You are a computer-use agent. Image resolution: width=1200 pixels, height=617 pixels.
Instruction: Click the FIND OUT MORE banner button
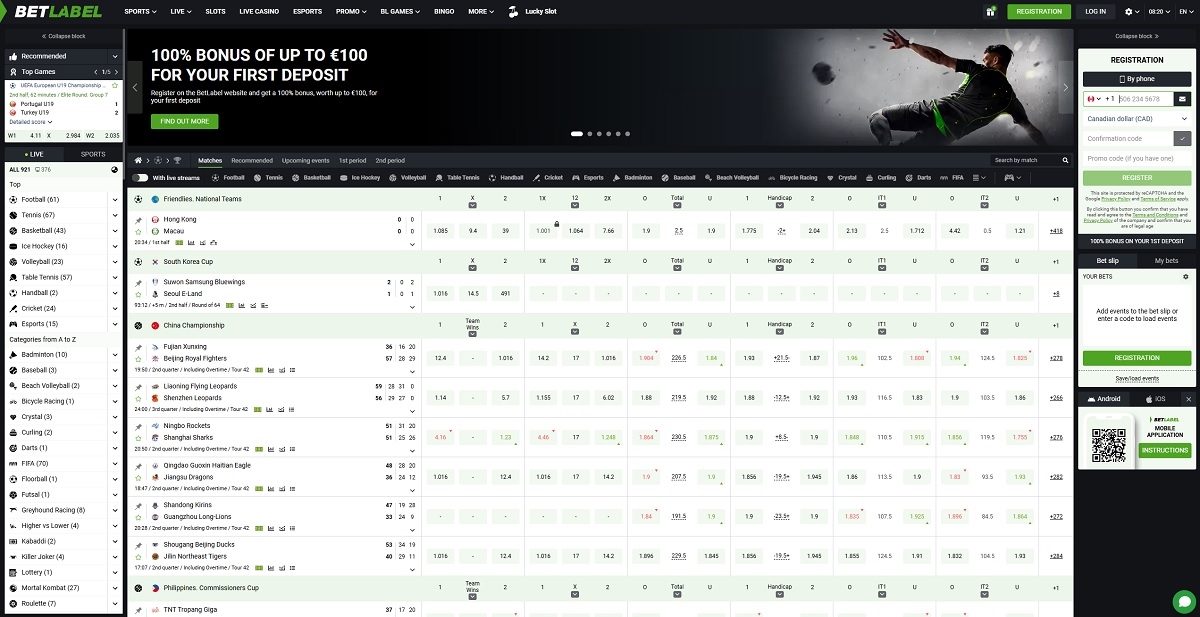(x=185, y=121)
